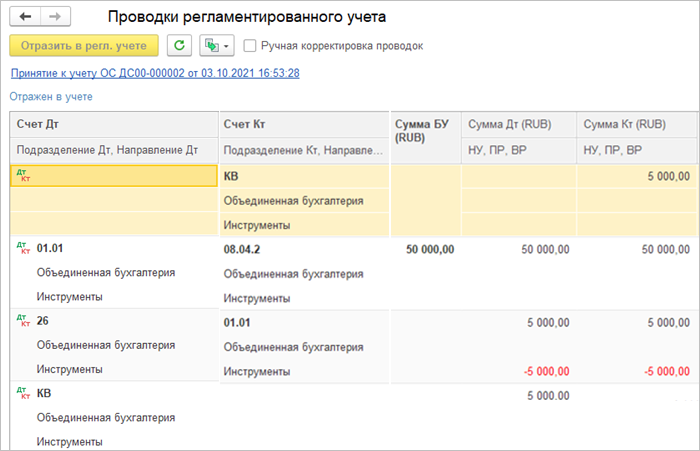The height and width of the screenshot is (451, 700).
Task: Click the Дт/Кт icon beside the bottom КВ row
Action: pos(22,393)
